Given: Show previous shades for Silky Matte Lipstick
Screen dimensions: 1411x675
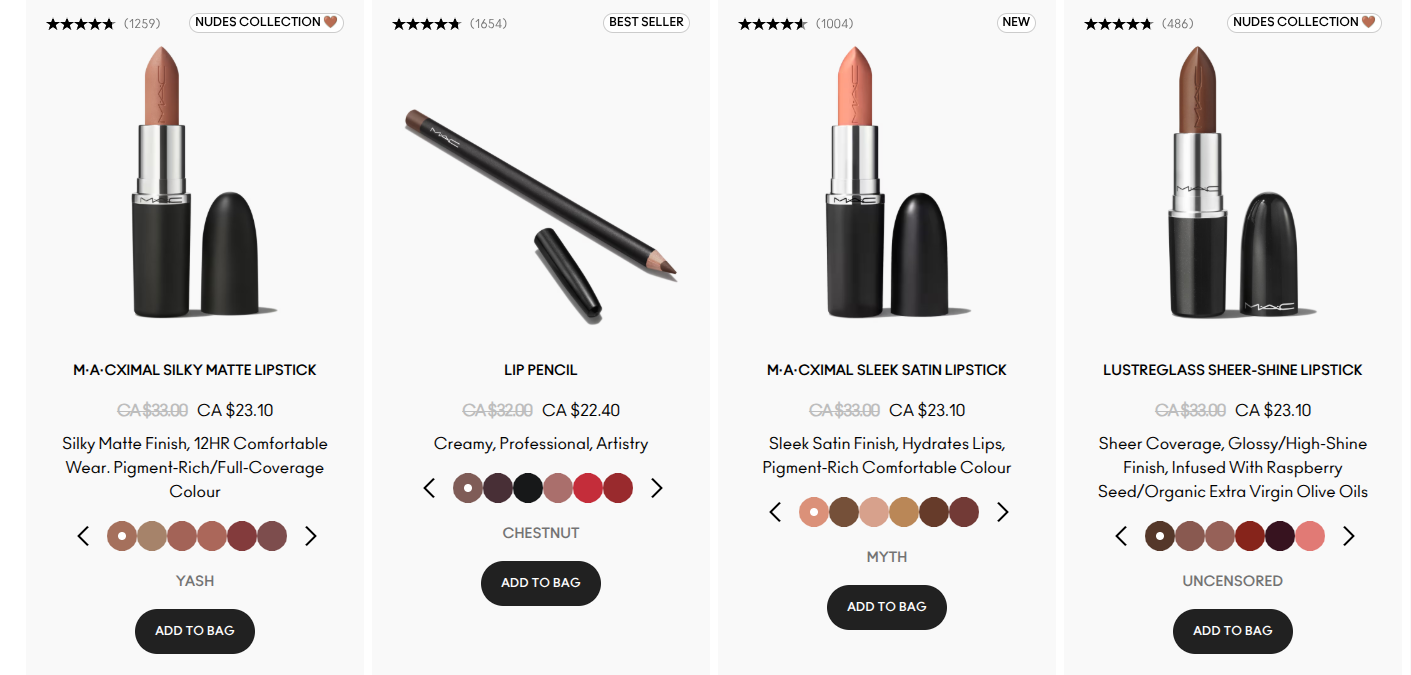Looking at the screenshot, I should pos(83,536).
